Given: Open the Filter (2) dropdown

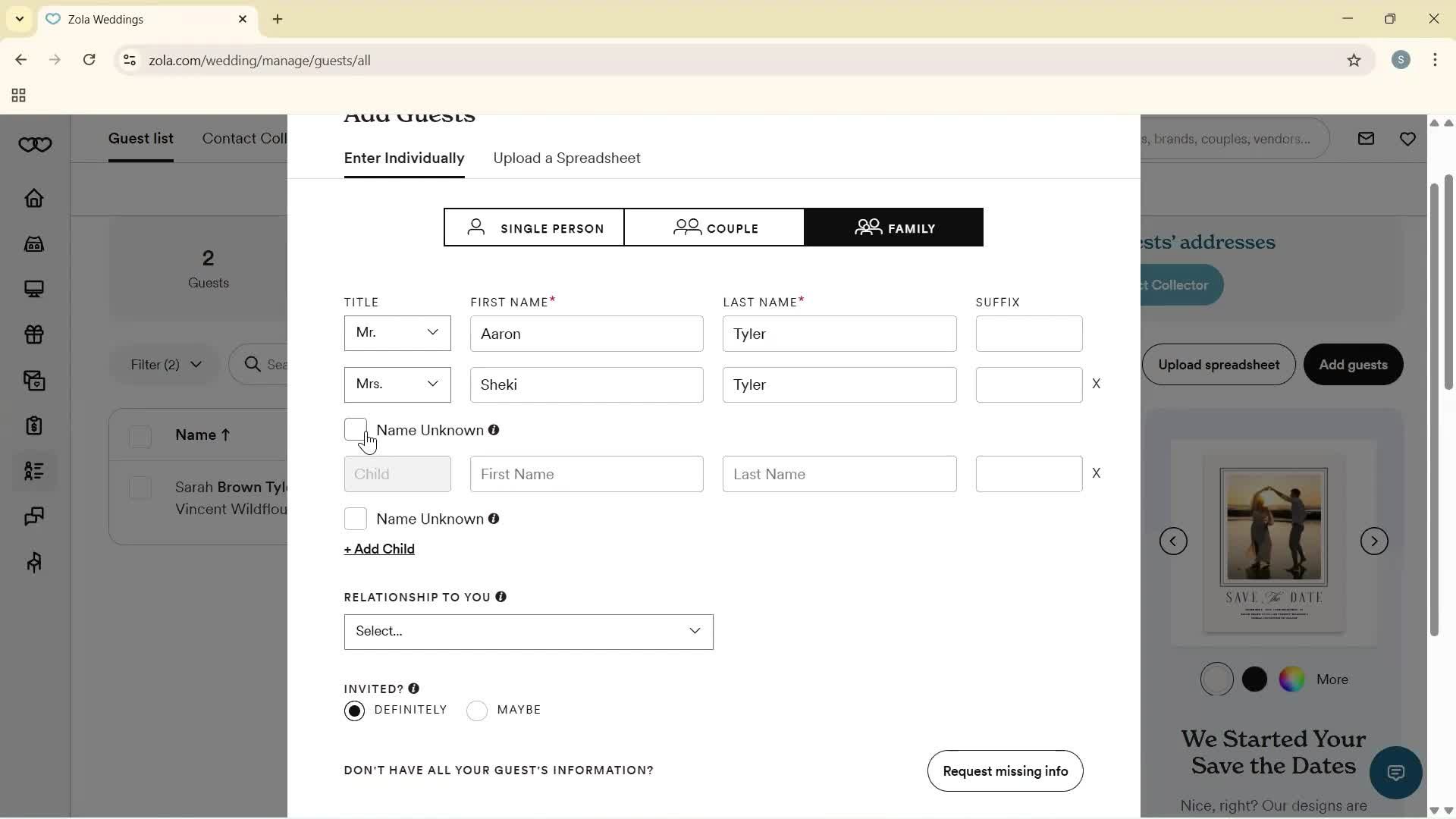Looking at the screenshot, I should (163, 365).
